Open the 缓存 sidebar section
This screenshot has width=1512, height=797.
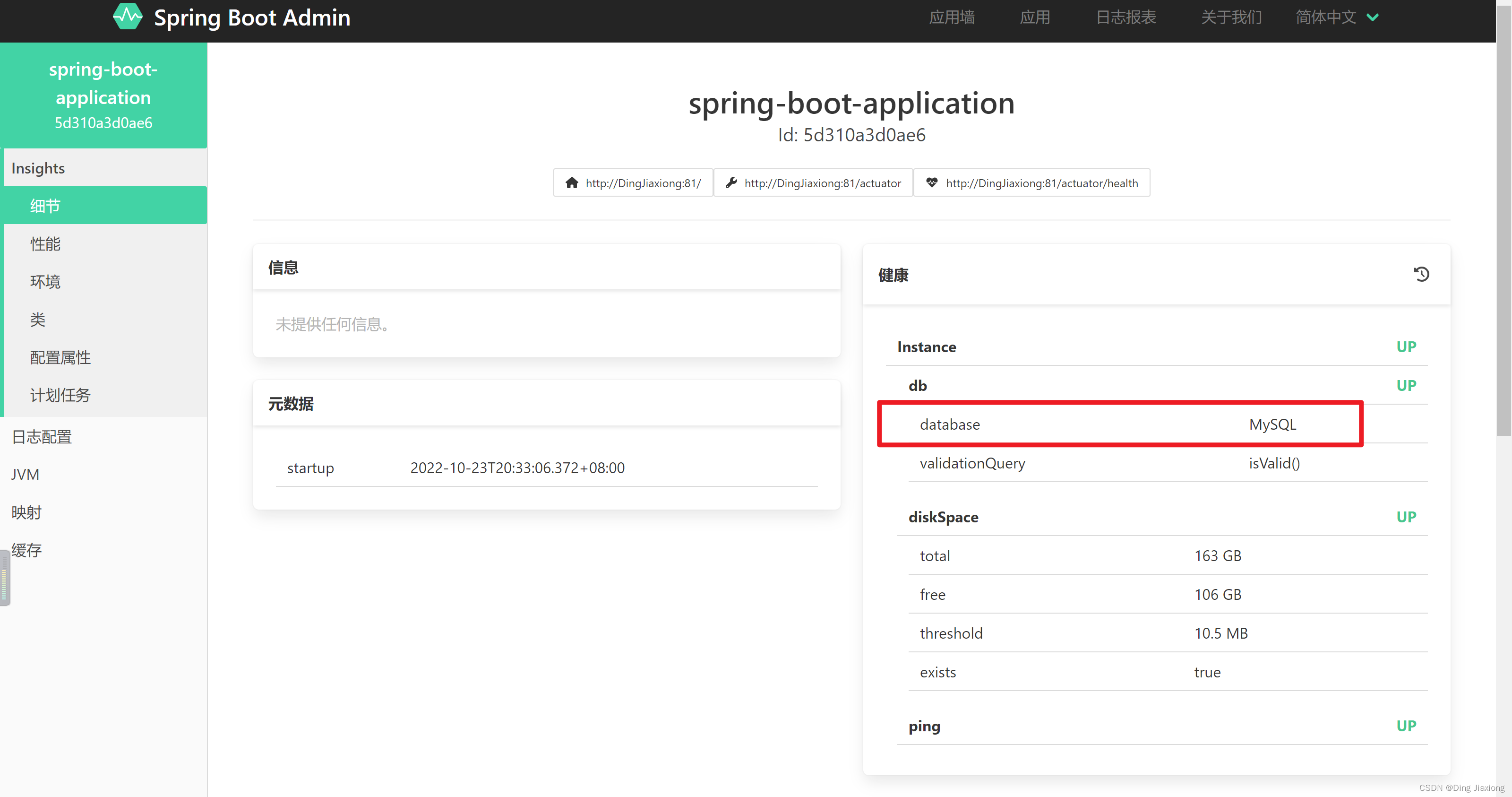point(103,550)
